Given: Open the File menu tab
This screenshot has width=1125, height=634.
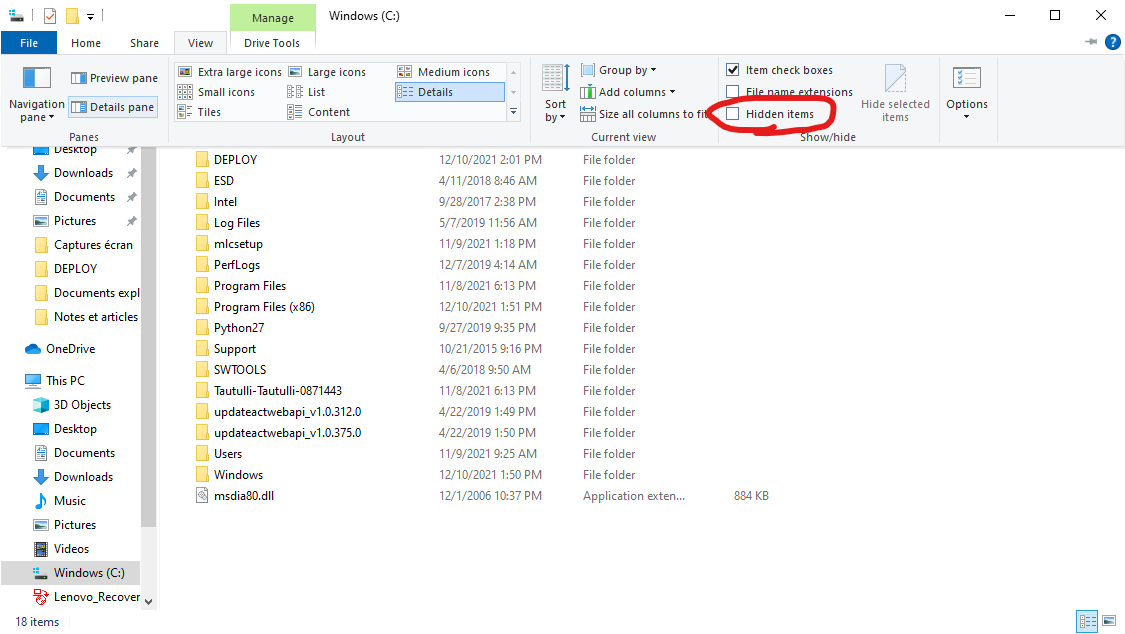Looking at the screenshot, I should point(29,43).
